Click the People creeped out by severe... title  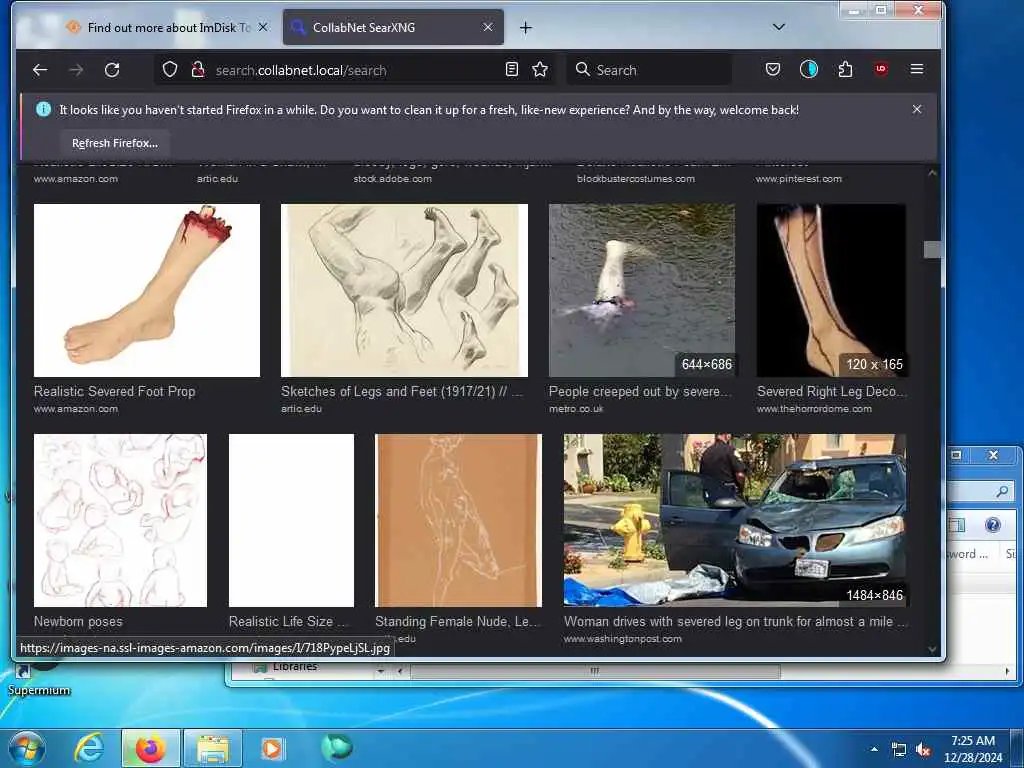click(x=641, y=391)
